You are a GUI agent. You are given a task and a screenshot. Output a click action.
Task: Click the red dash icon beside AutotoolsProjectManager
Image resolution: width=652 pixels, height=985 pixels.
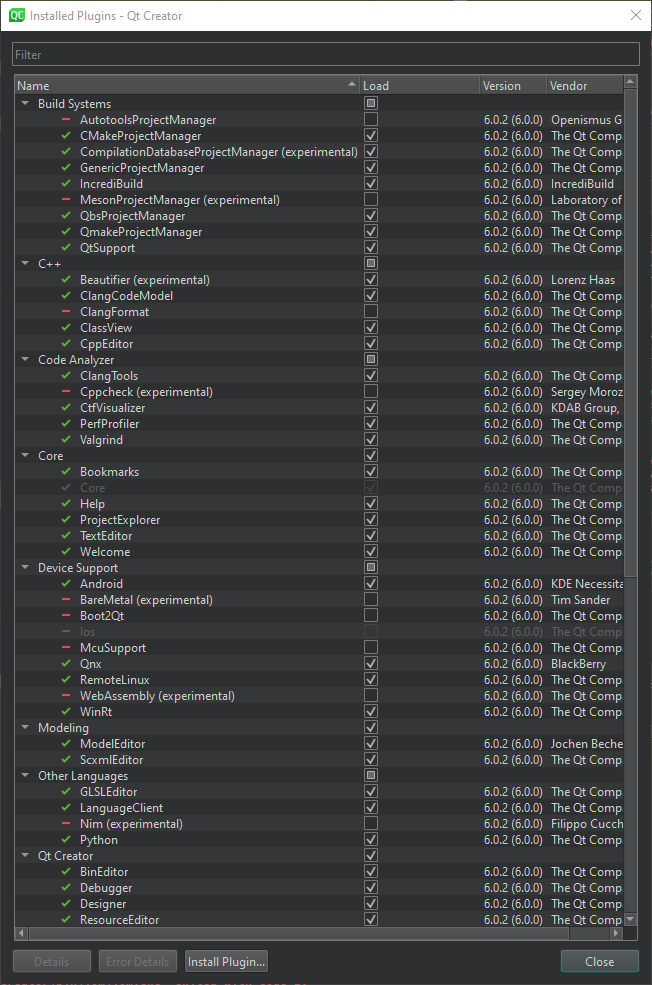coord(66,120)
